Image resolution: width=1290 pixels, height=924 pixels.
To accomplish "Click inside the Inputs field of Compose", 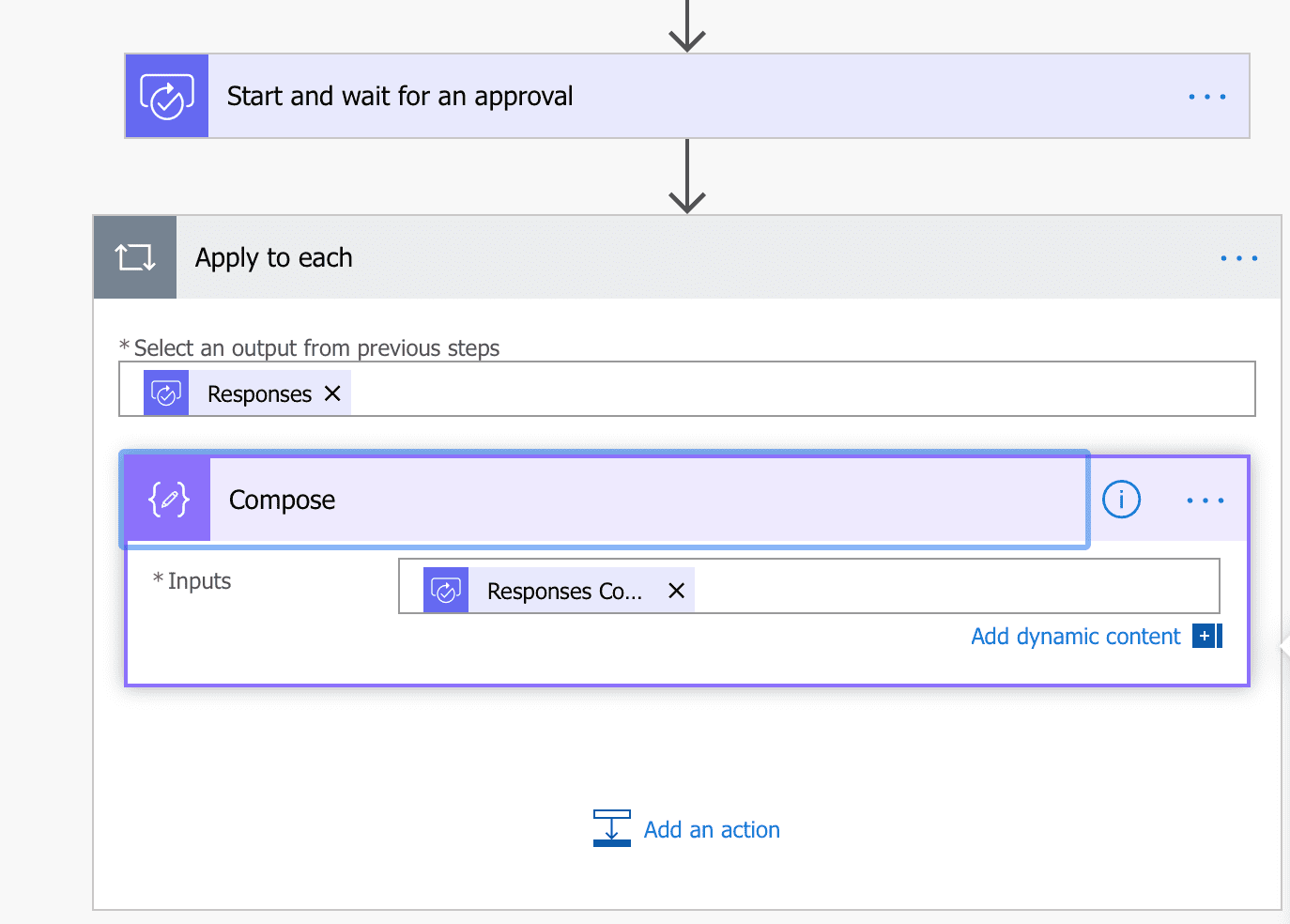I will pos(939,586).
